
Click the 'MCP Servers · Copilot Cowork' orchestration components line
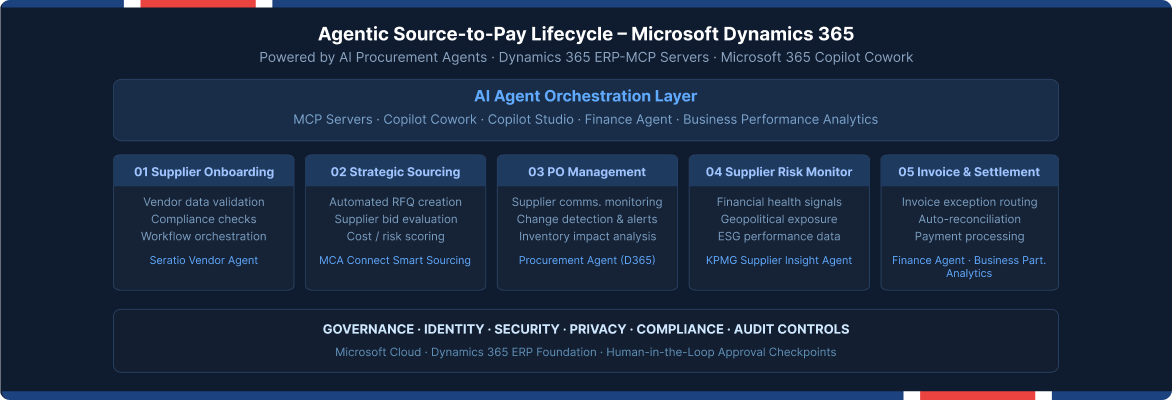point(586,120)
